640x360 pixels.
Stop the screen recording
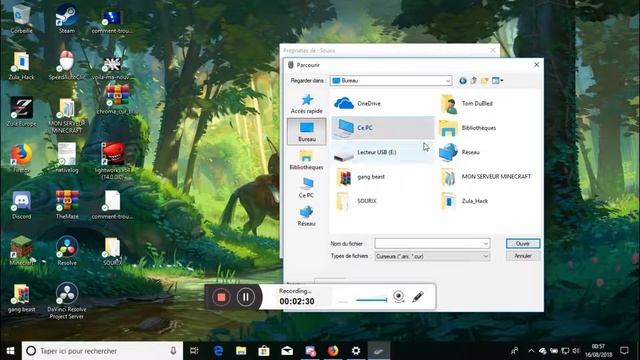(221, 297)
